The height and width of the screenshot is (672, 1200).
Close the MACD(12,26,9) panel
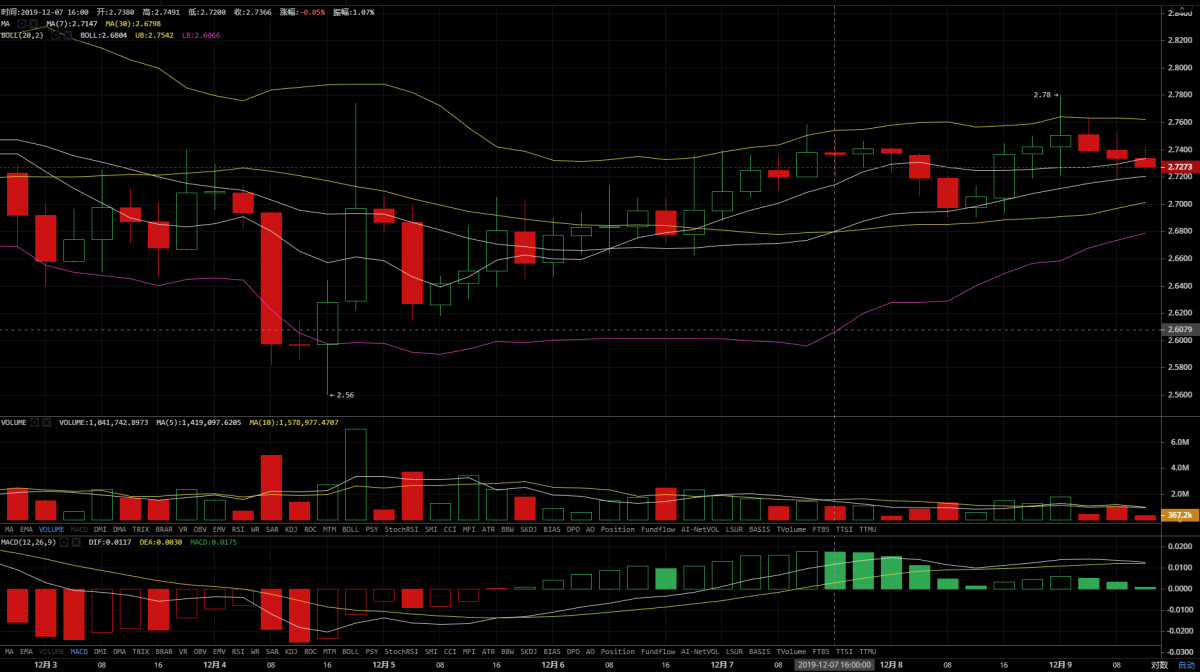[77, 541]
